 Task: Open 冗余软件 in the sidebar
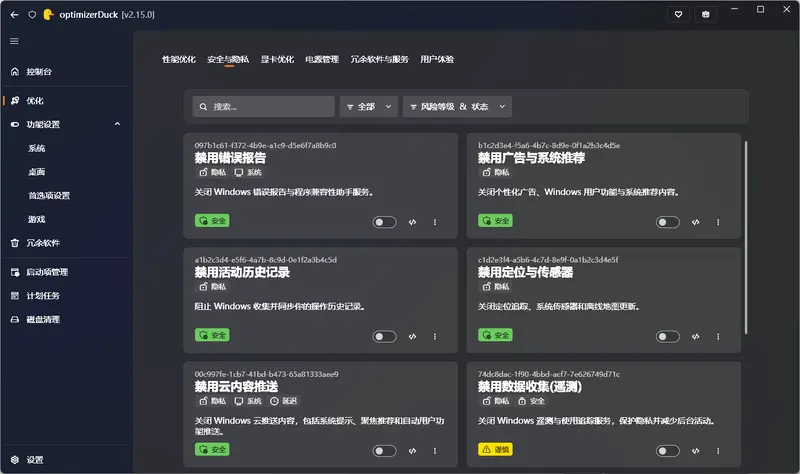point(65,243)
